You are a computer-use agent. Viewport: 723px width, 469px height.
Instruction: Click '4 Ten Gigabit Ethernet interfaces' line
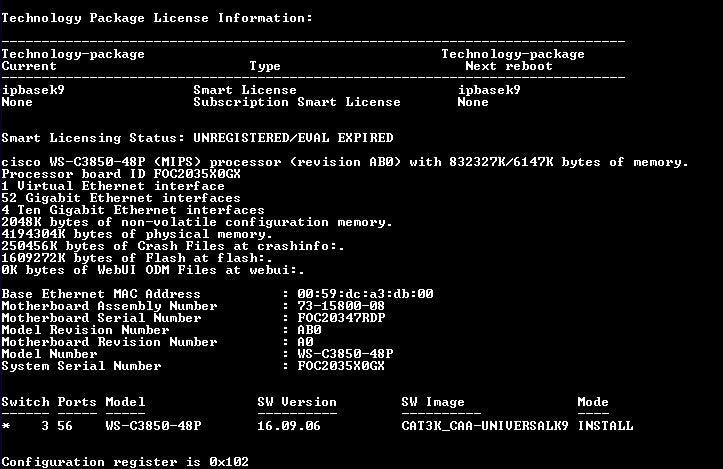(x=133, y=210)
